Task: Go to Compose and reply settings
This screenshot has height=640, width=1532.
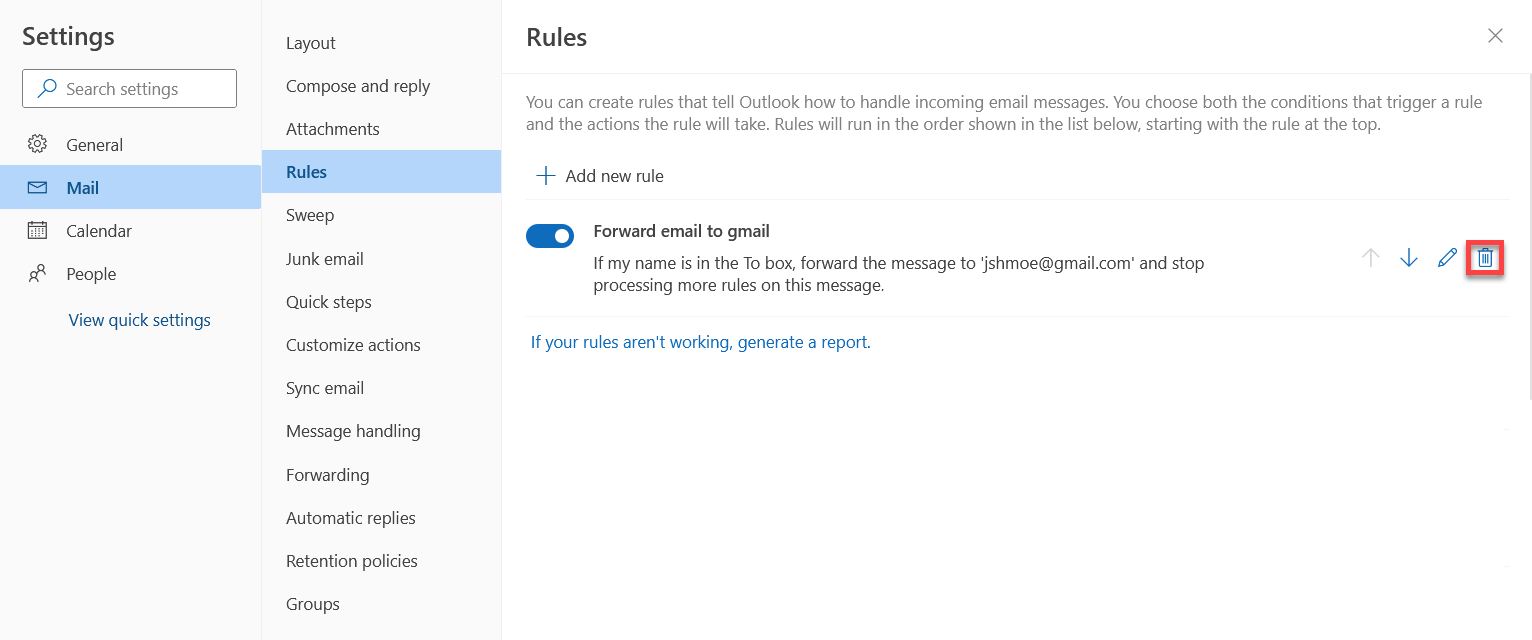Action: click(x=358, y=86)
